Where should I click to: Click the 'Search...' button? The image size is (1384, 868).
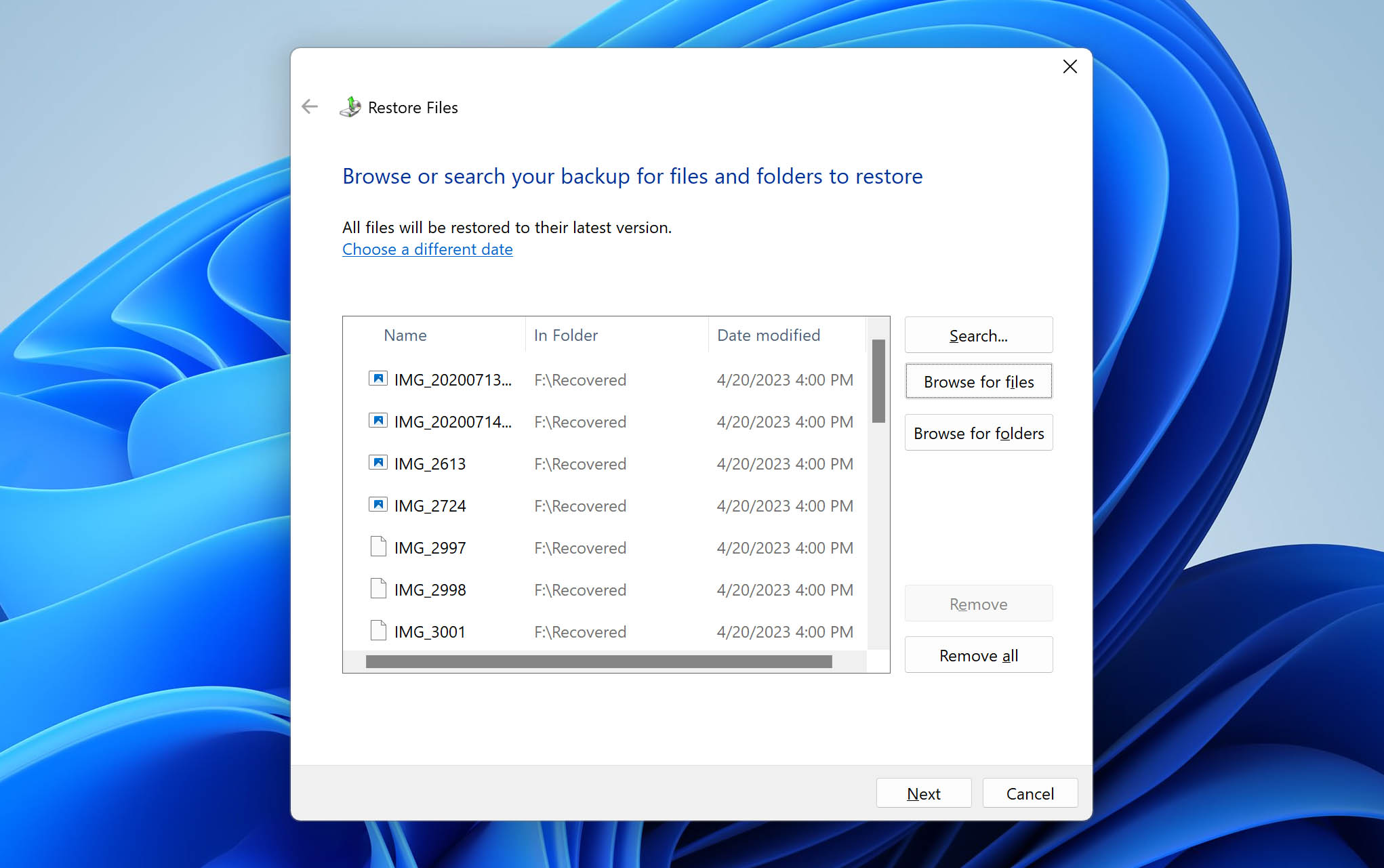978,335
